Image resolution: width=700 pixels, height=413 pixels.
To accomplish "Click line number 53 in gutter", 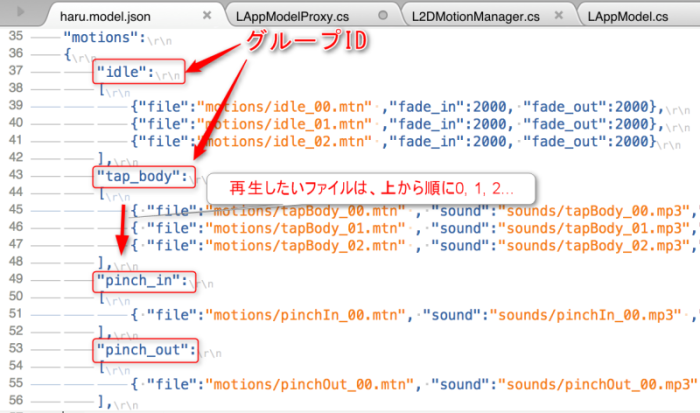I will tap(16, 348).
